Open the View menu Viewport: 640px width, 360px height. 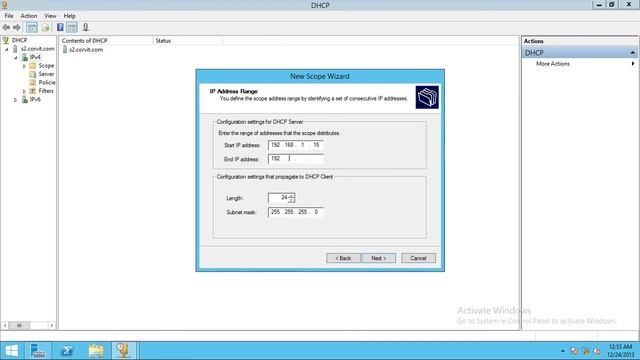[50, 16]
